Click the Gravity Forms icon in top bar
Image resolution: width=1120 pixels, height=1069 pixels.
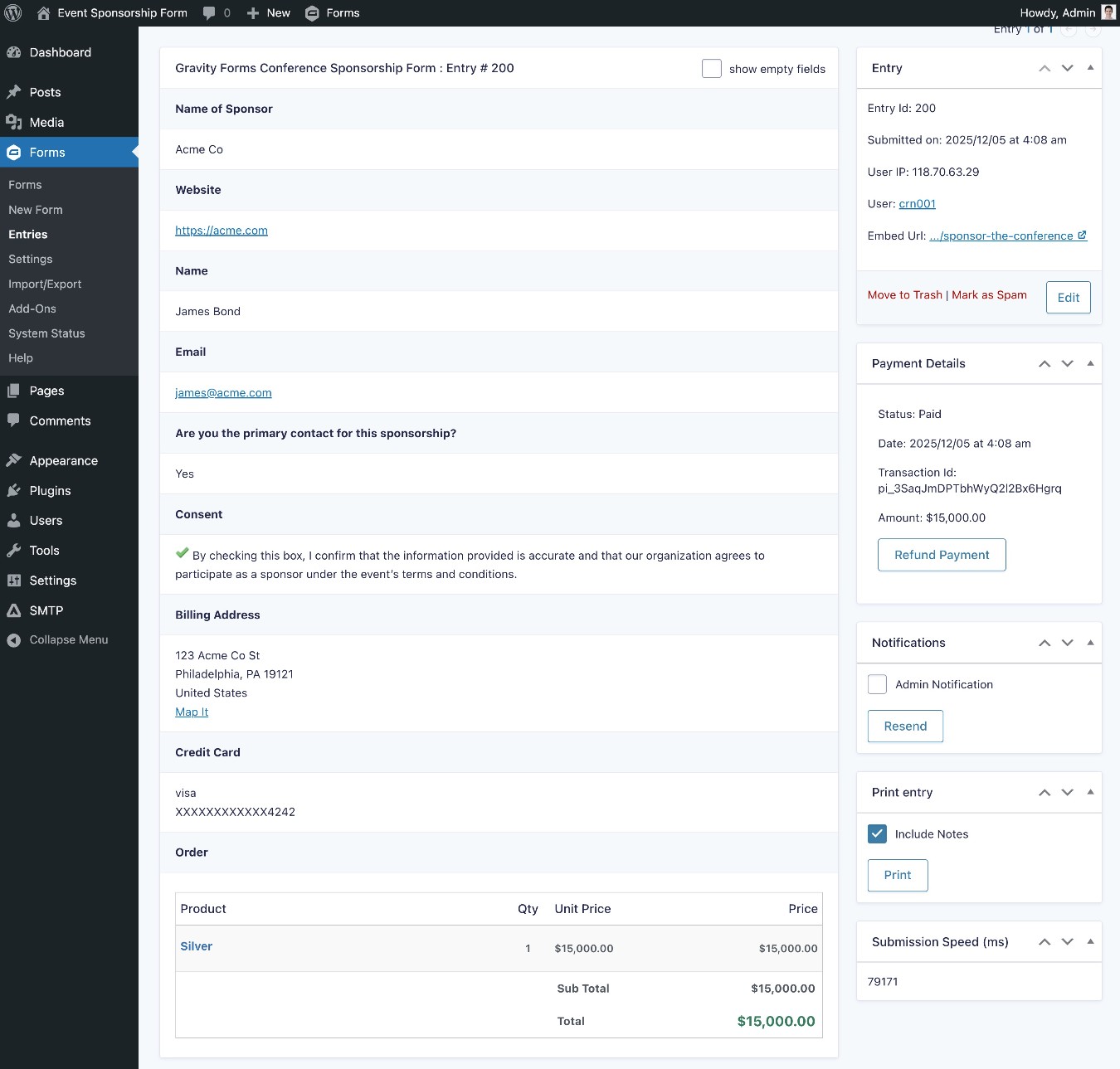tap(312, 13)
